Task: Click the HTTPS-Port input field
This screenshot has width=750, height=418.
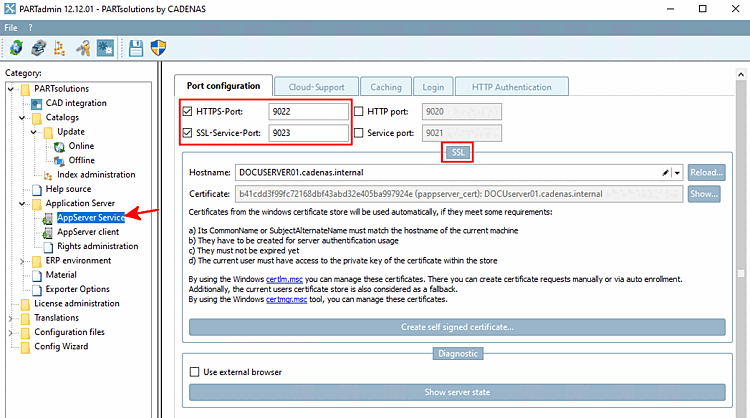Action: pyautogui.click(x=309, y=111)
